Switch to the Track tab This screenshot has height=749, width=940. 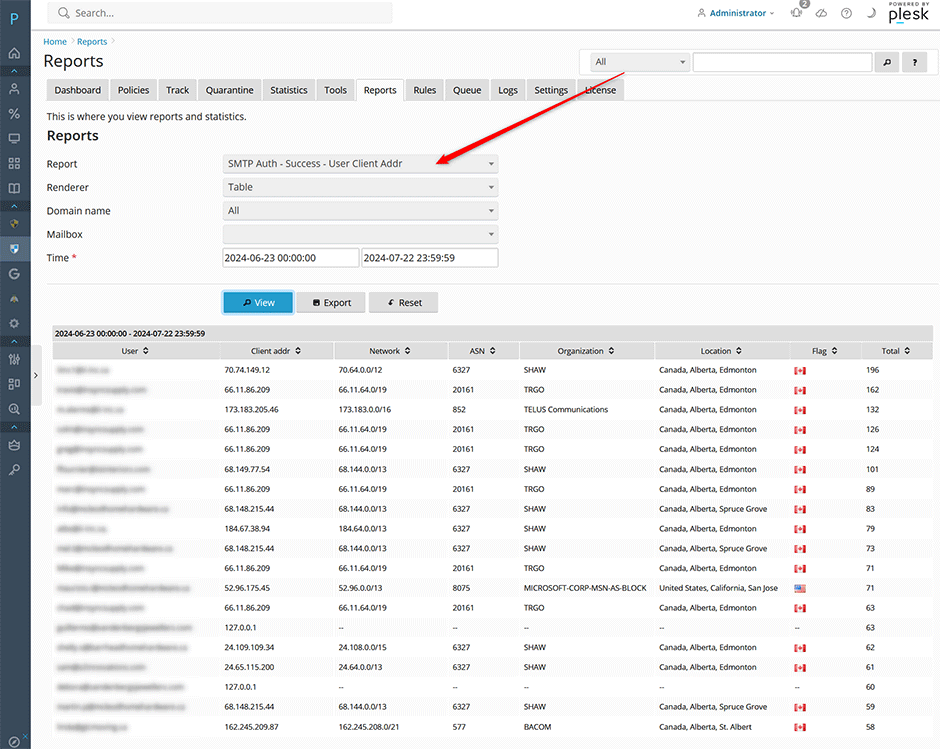tap(177, 90)
